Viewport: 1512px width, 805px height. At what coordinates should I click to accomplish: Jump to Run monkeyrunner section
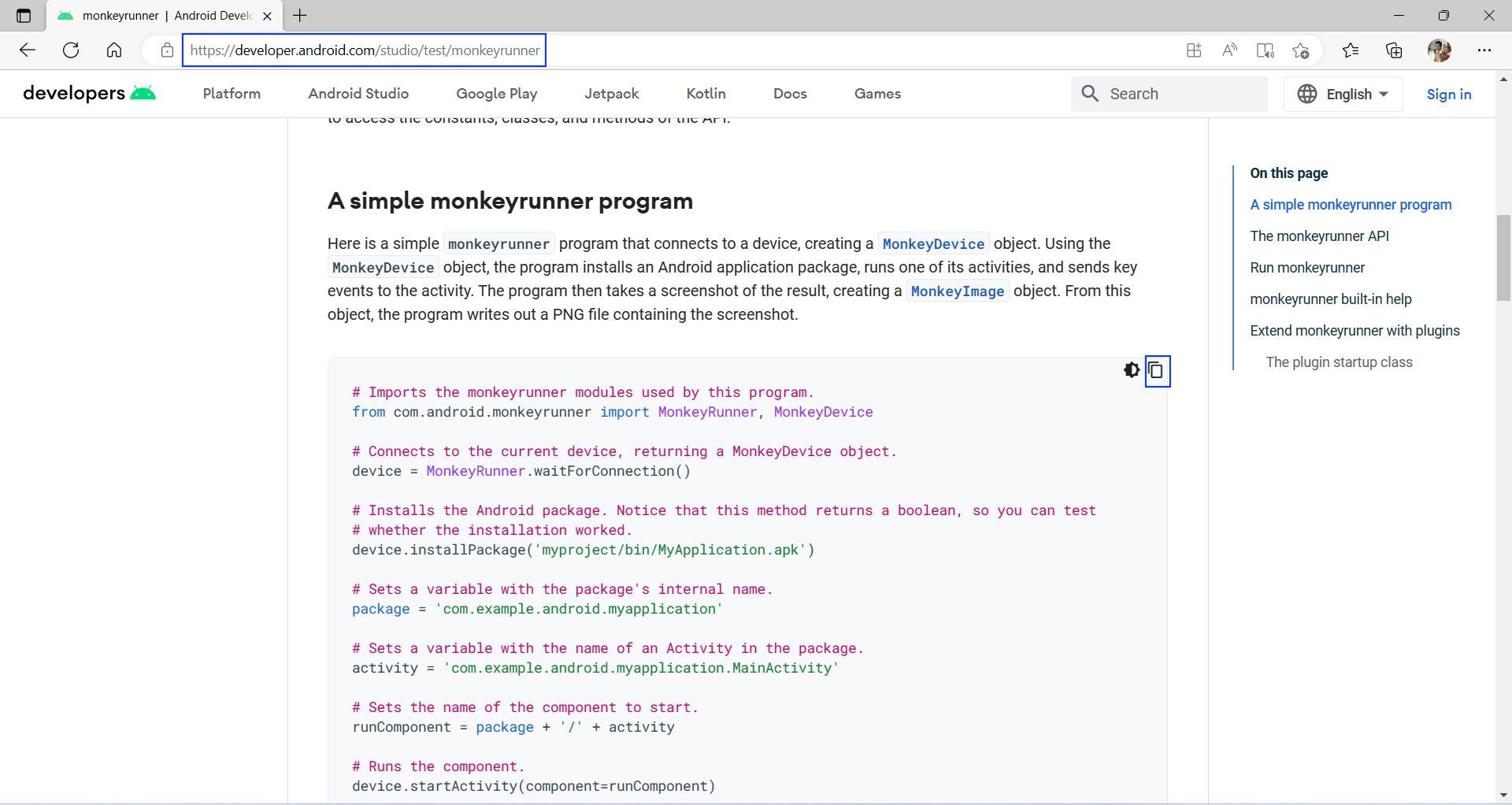(1307, 268)
